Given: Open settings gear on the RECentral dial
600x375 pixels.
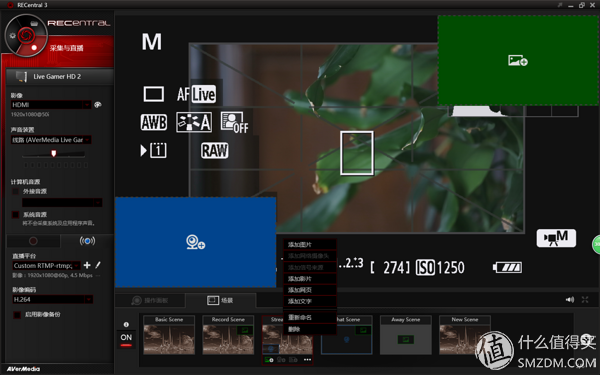Looking at the screenshot, I should (12, 36).
